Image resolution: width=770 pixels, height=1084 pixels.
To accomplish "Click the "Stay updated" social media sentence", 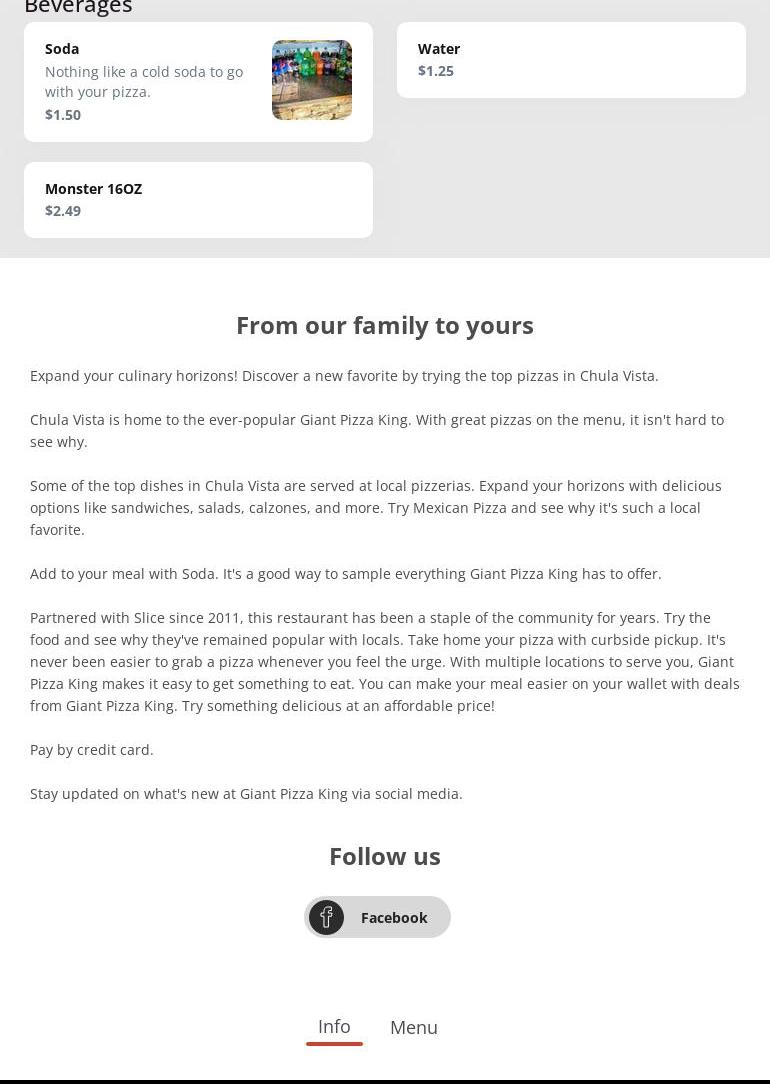I will pos(246,793).
